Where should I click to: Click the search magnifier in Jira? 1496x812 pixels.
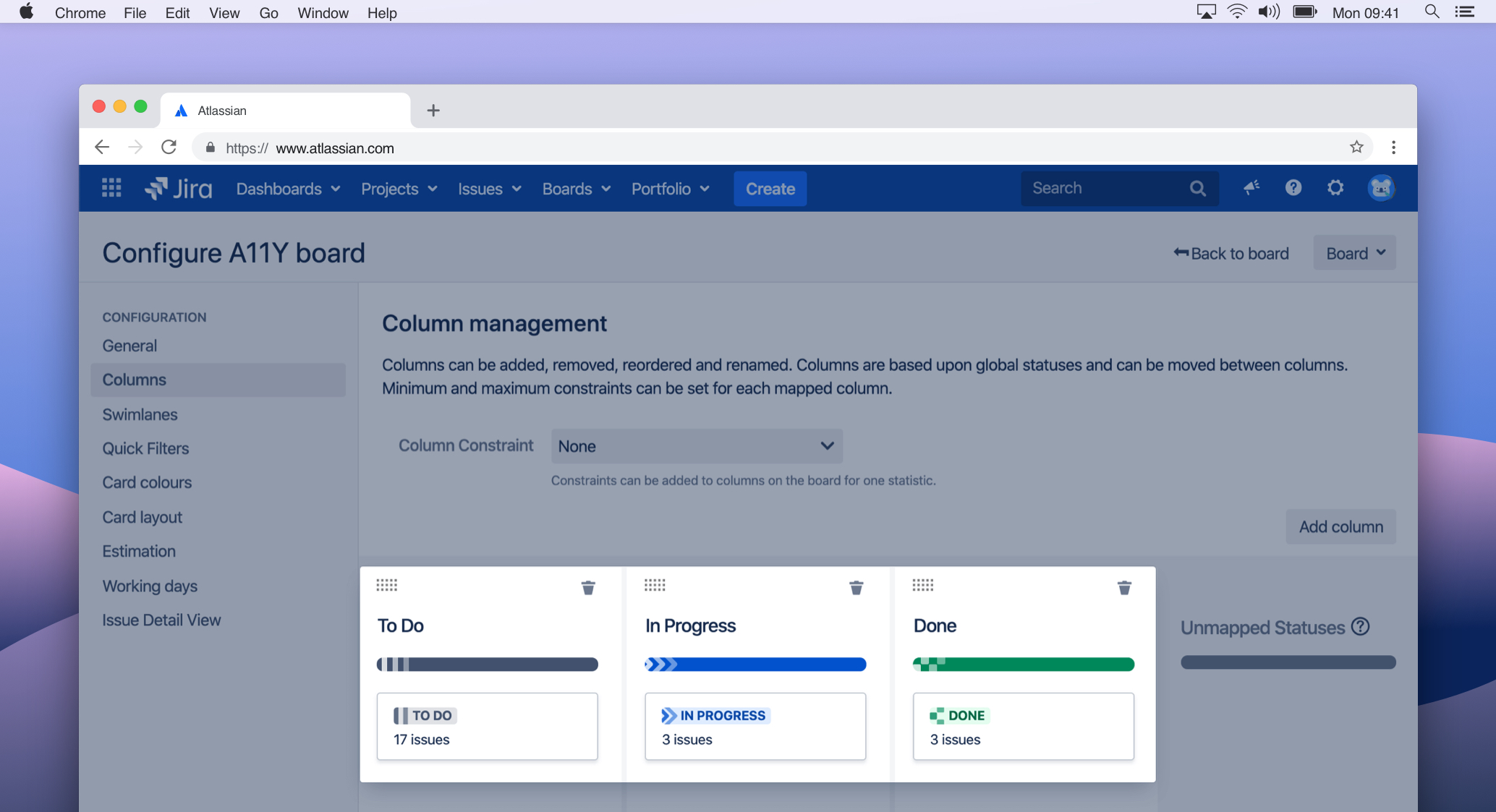pyautogui.click(x=1198, y=188)
